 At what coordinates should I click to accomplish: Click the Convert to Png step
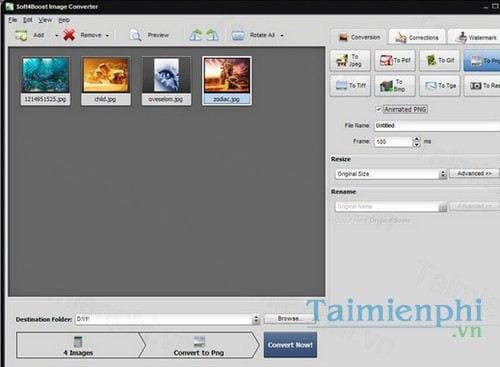[199, 345]
